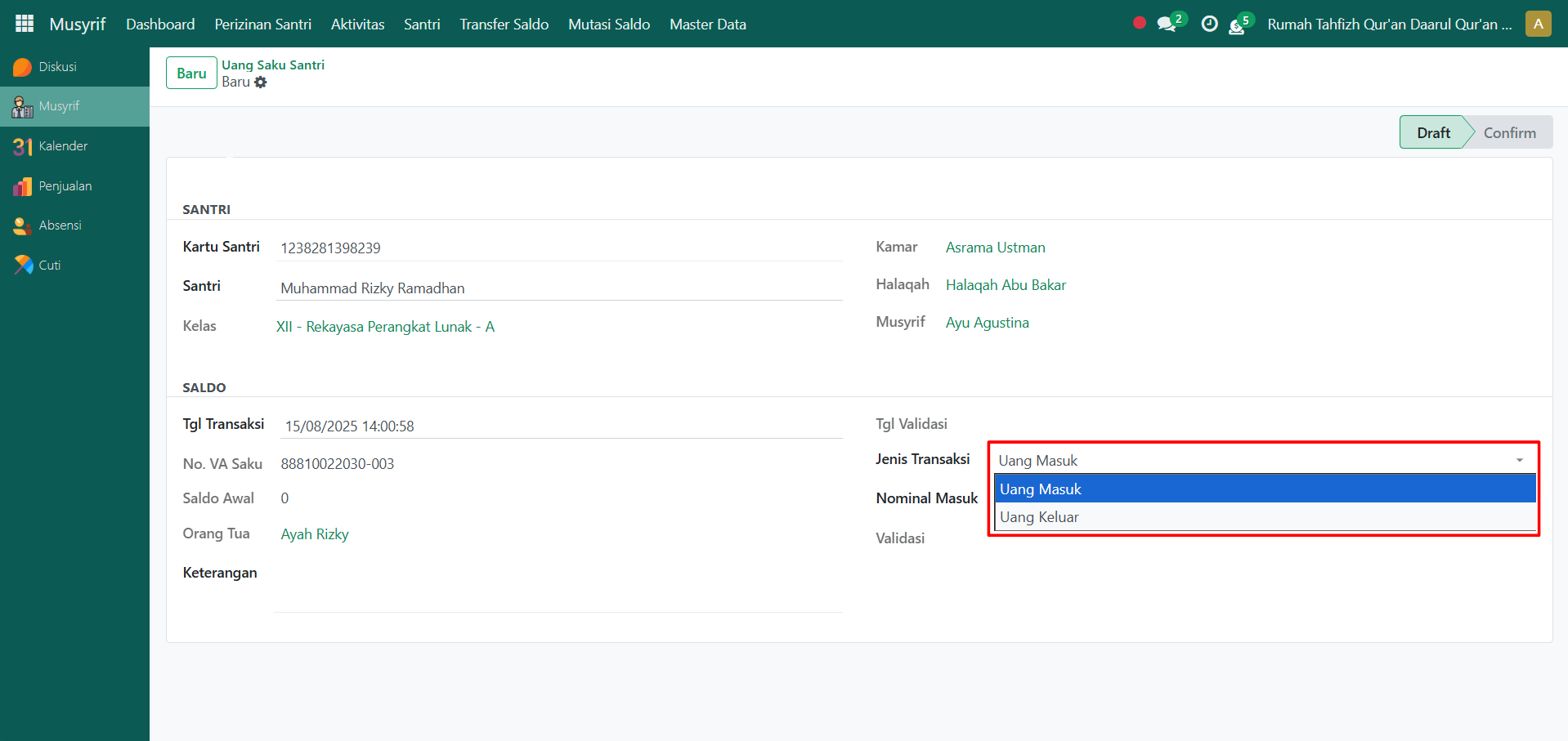
Task: Open the chat messages icon
Action: 1167,25
